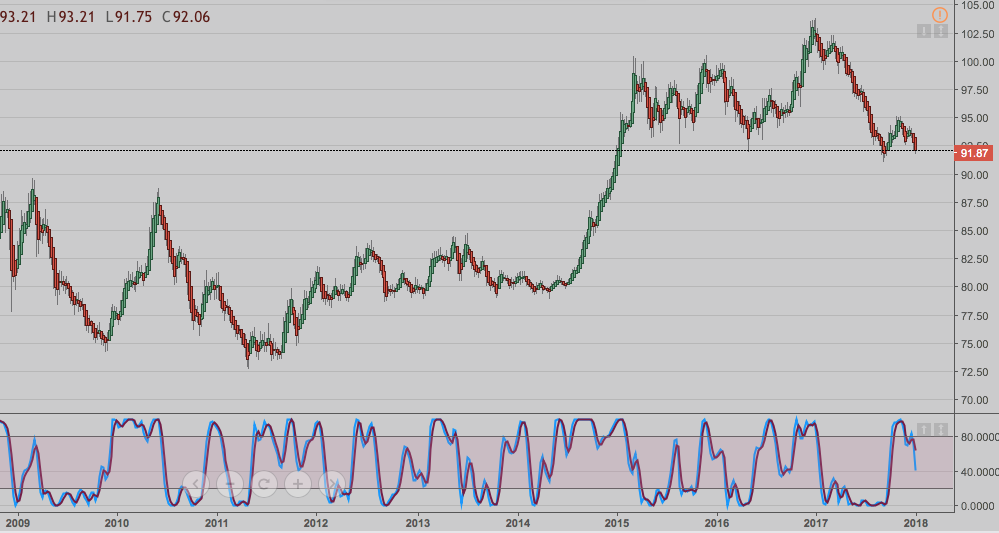Click the H93.21 high value
The width and height of the screenshot is (999, 533).
tap(71, 17)
